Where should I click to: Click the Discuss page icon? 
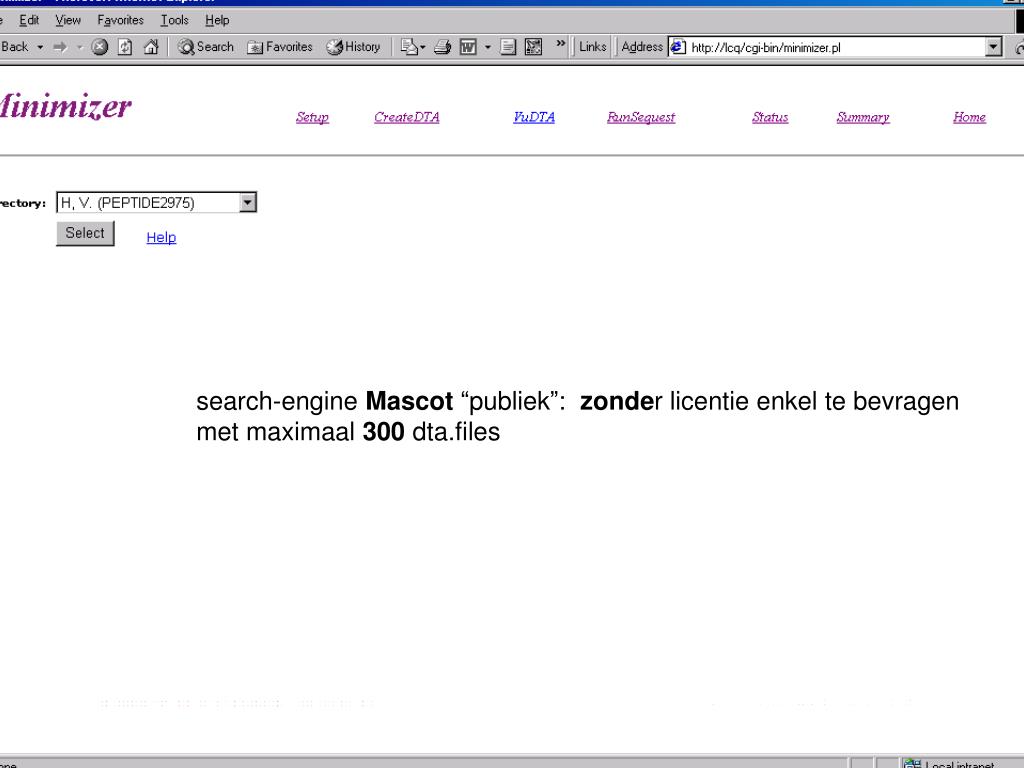(507, 47)
